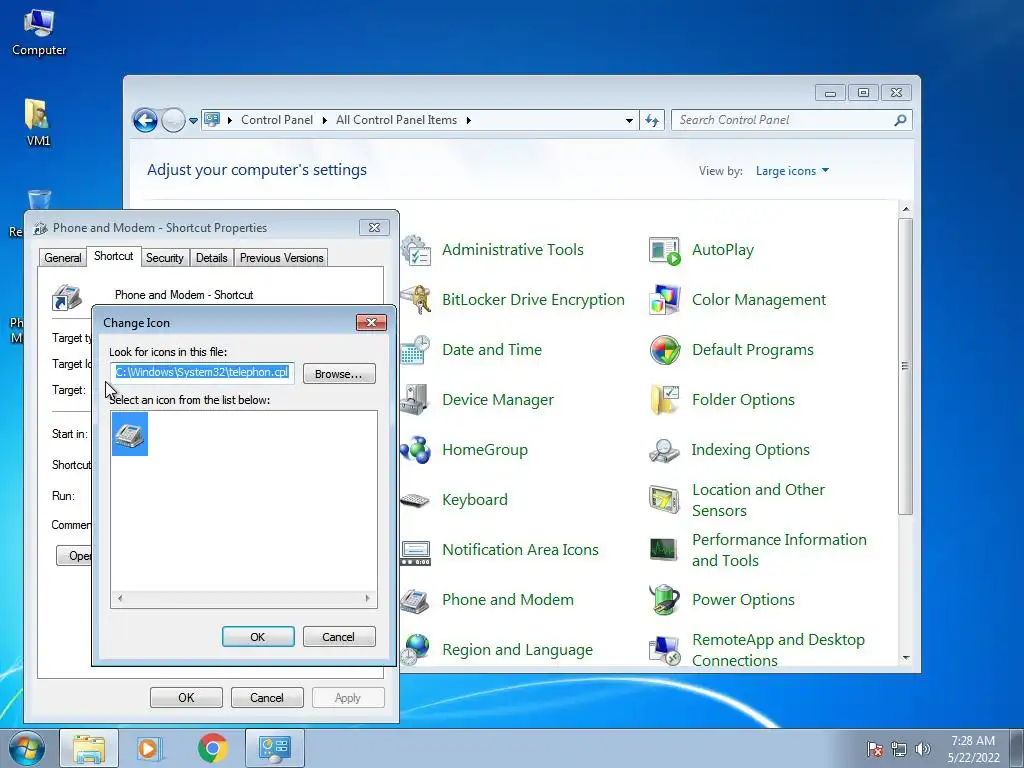This screenshot has height=768, width=1024.
Task: Switch to the Security tab
Action: coord(165,258)
